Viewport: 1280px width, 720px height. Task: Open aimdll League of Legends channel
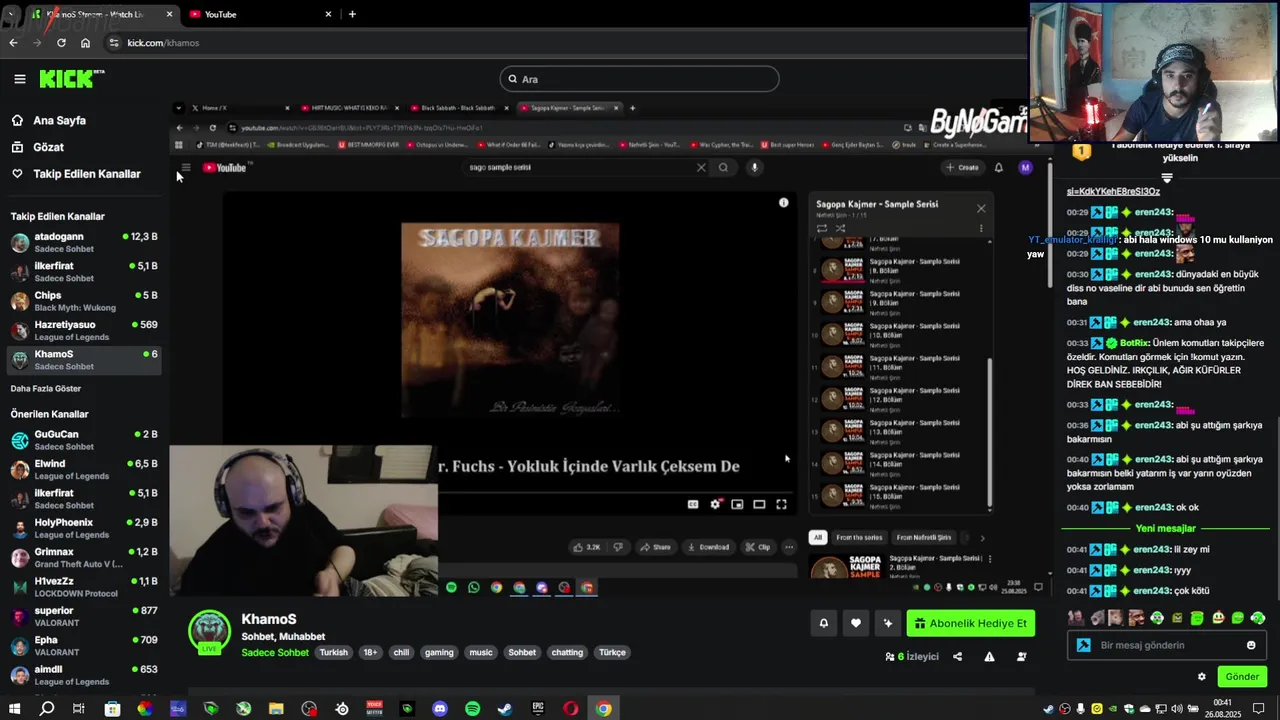(84, 675)
